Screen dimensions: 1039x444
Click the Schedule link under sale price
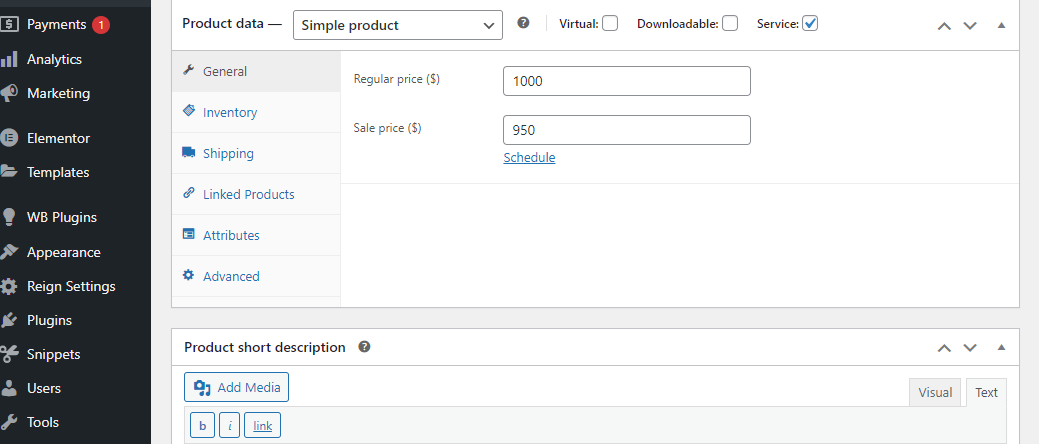[x=529, y=158]
